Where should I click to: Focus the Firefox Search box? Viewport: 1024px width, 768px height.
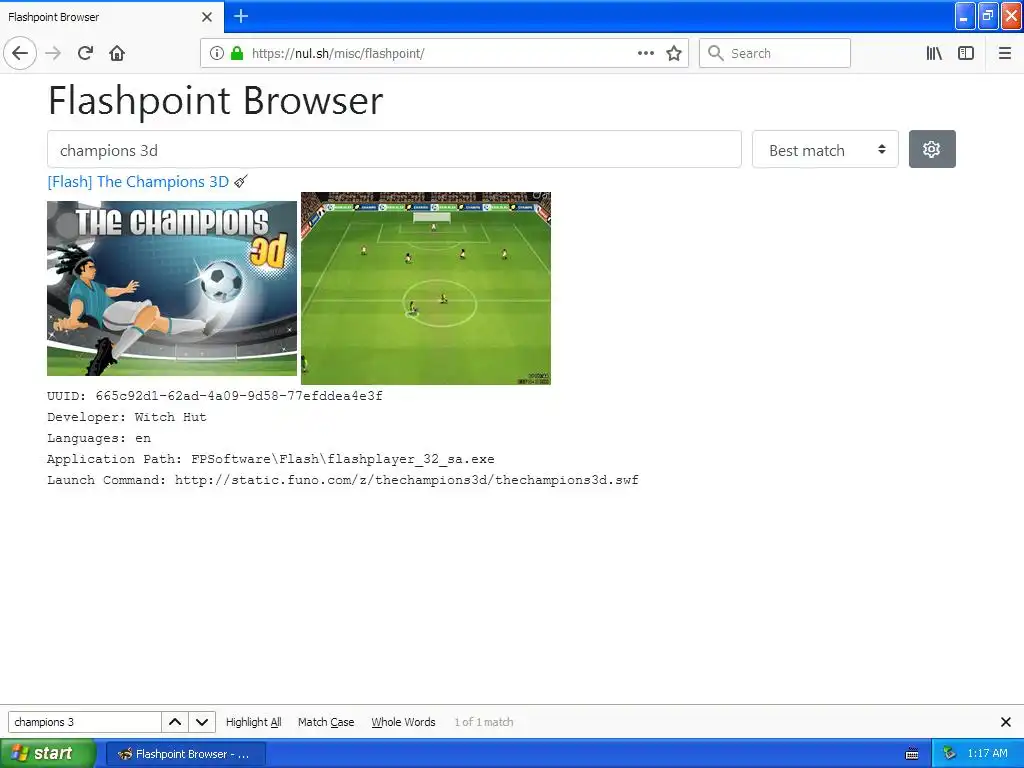pyautogui.click(x=775, y=53)
